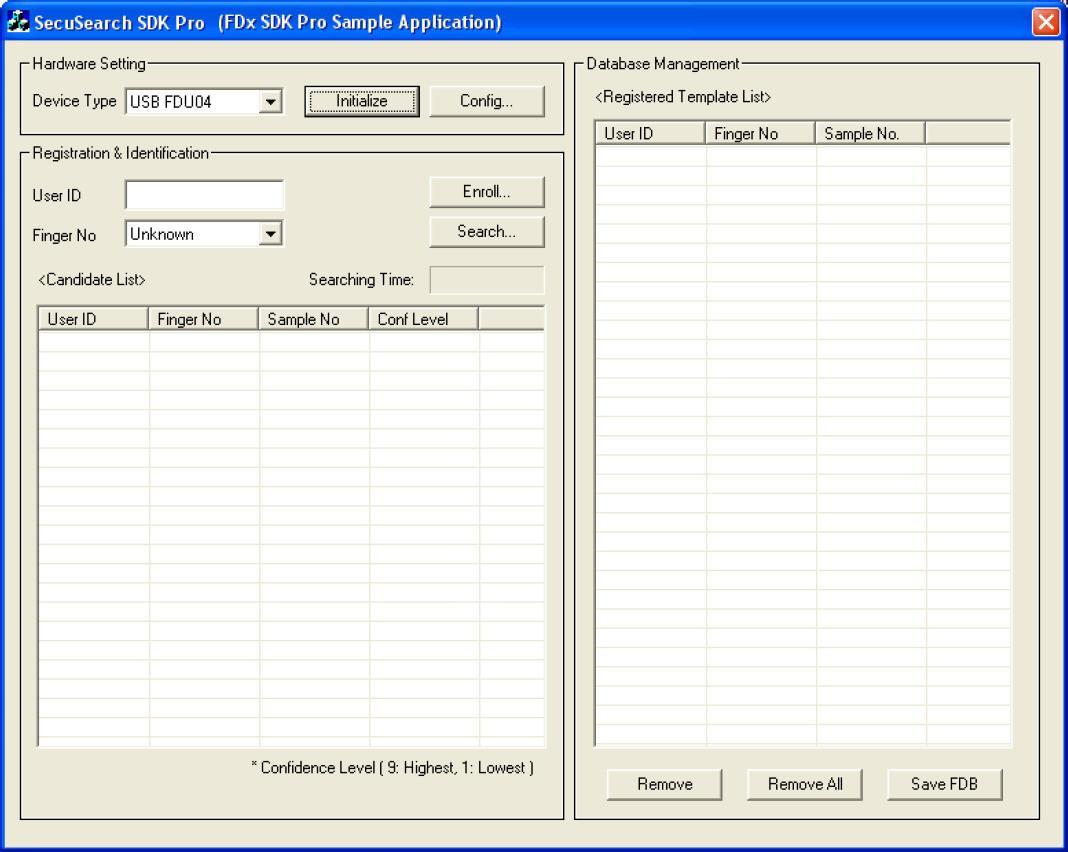Start a fingerprint Search
Viewport: 1068px width, 852px height.
point(486,231)
